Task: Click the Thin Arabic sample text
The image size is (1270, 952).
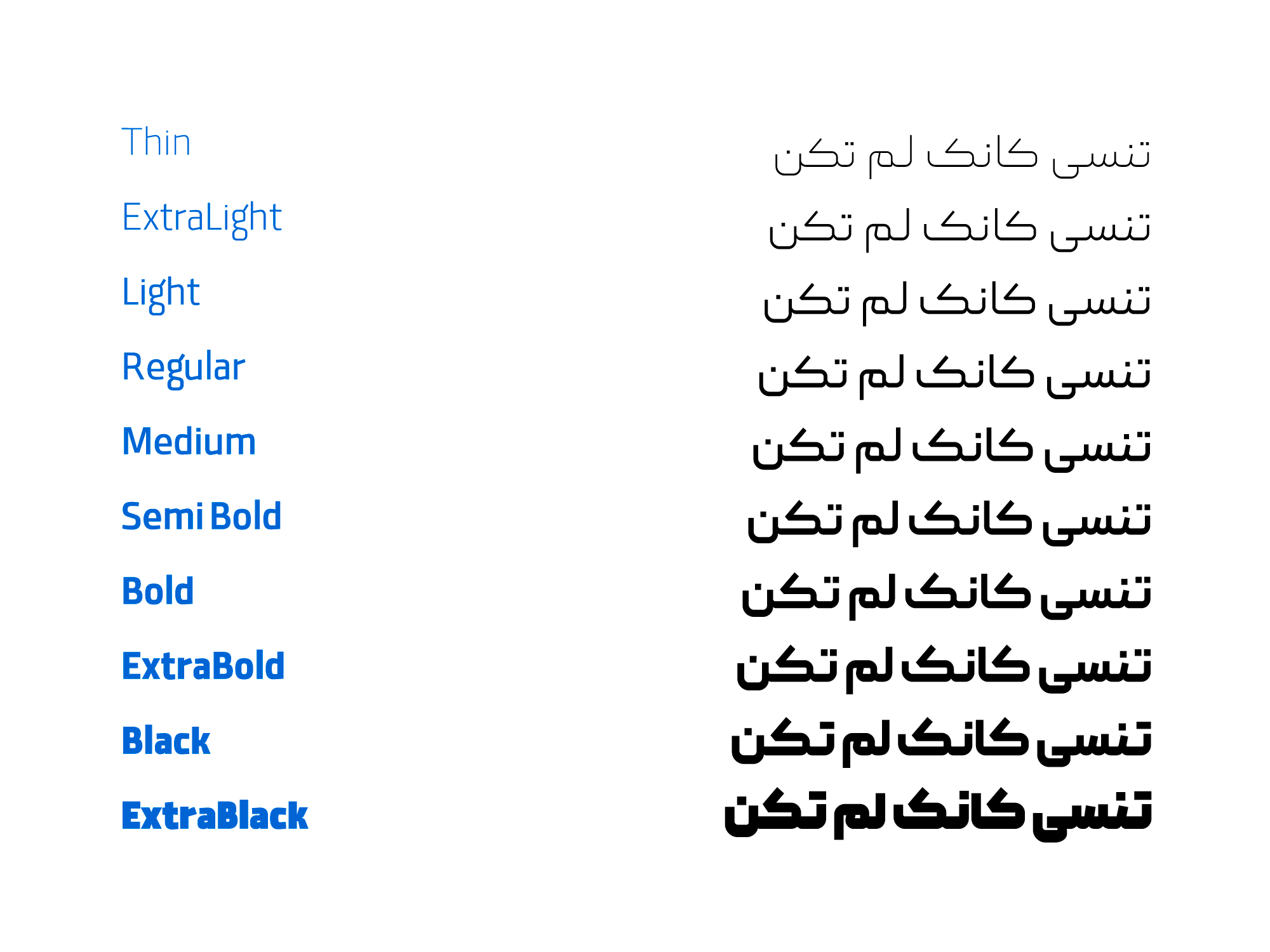Action: pyautogui.click(x=962, y=157)
